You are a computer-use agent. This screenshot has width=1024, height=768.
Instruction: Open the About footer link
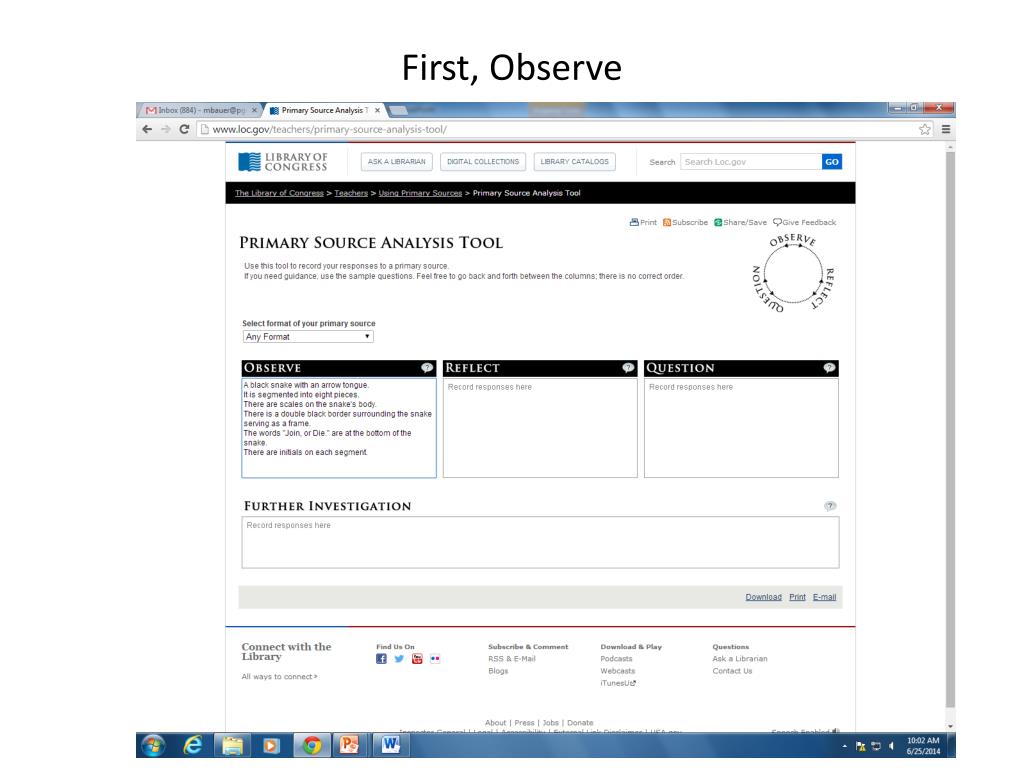(495, 723)
